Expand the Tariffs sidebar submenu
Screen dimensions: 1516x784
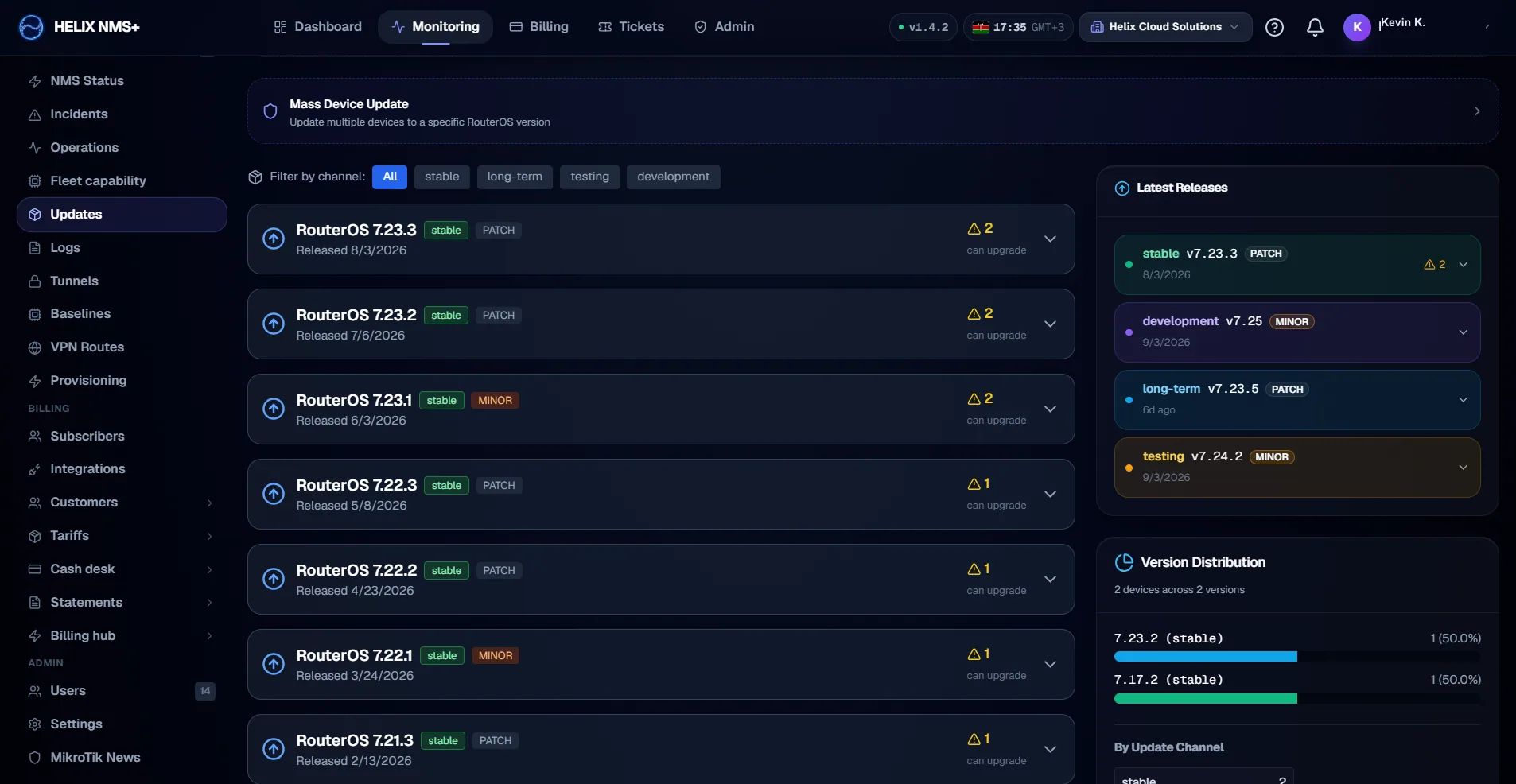[x=209, y=537]
